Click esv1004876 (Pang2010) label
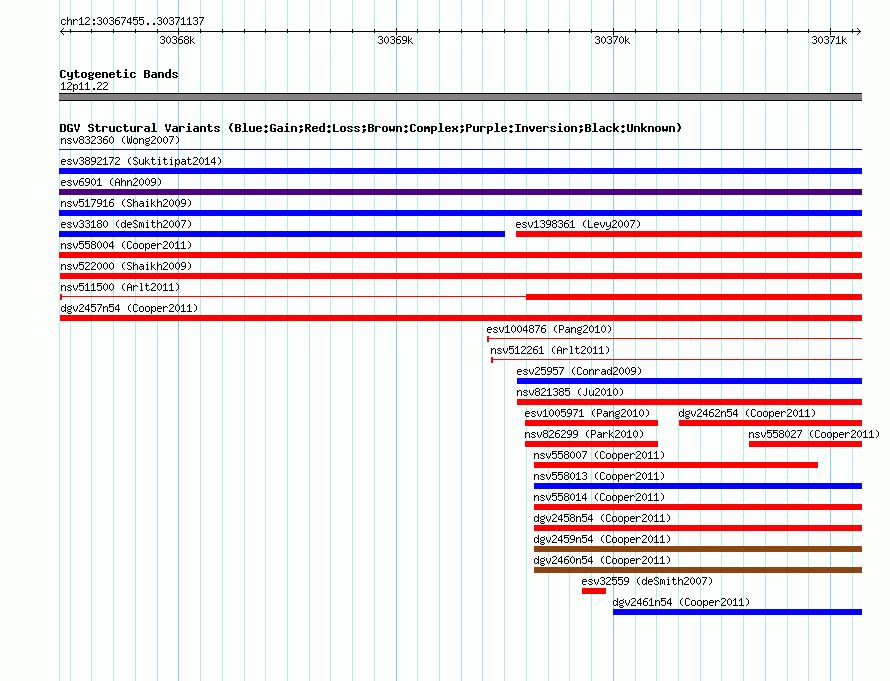 click(x=549, y=329)
